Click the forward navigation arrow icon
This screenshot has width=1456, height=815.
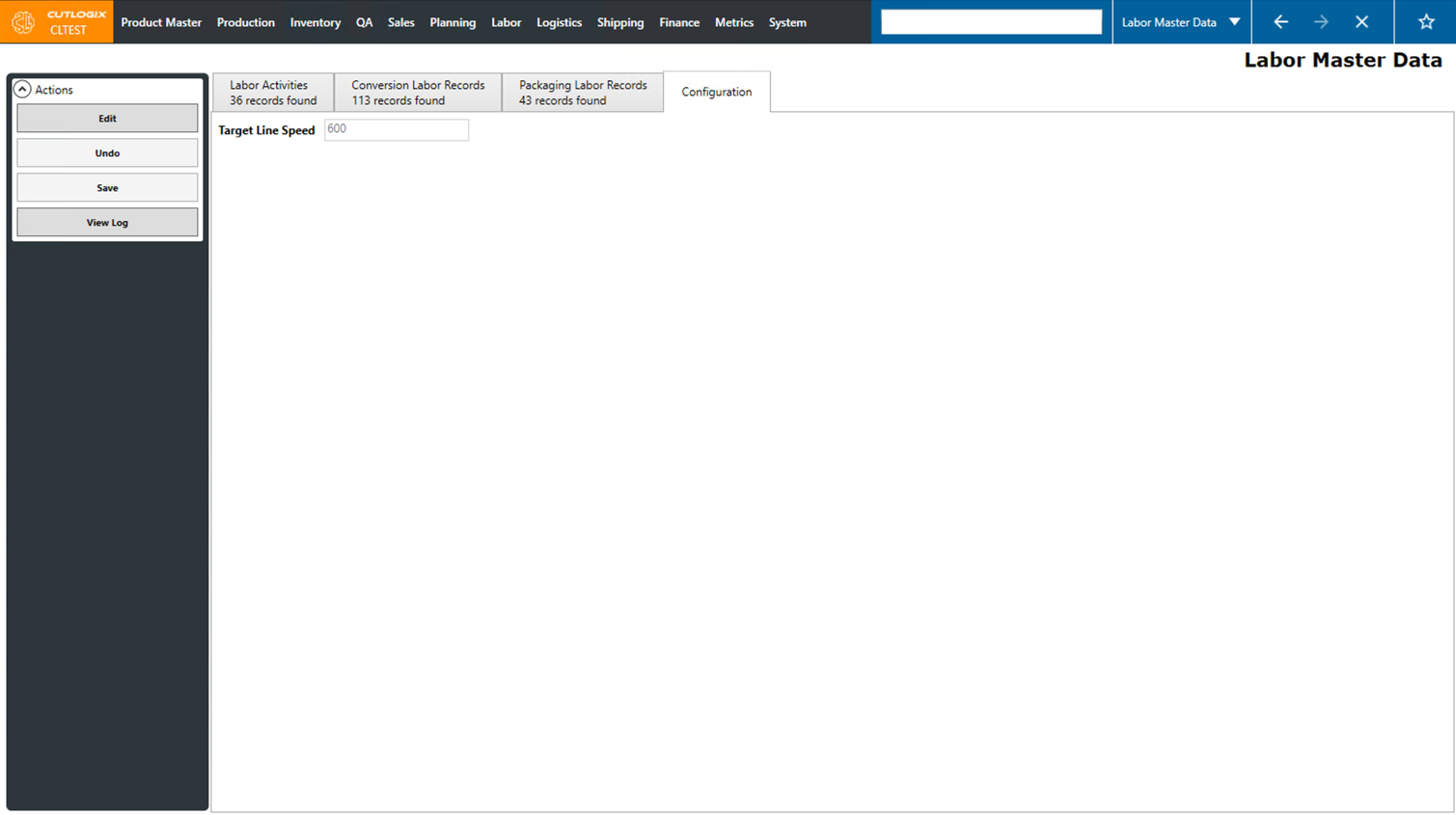[x=1320, y=21]
